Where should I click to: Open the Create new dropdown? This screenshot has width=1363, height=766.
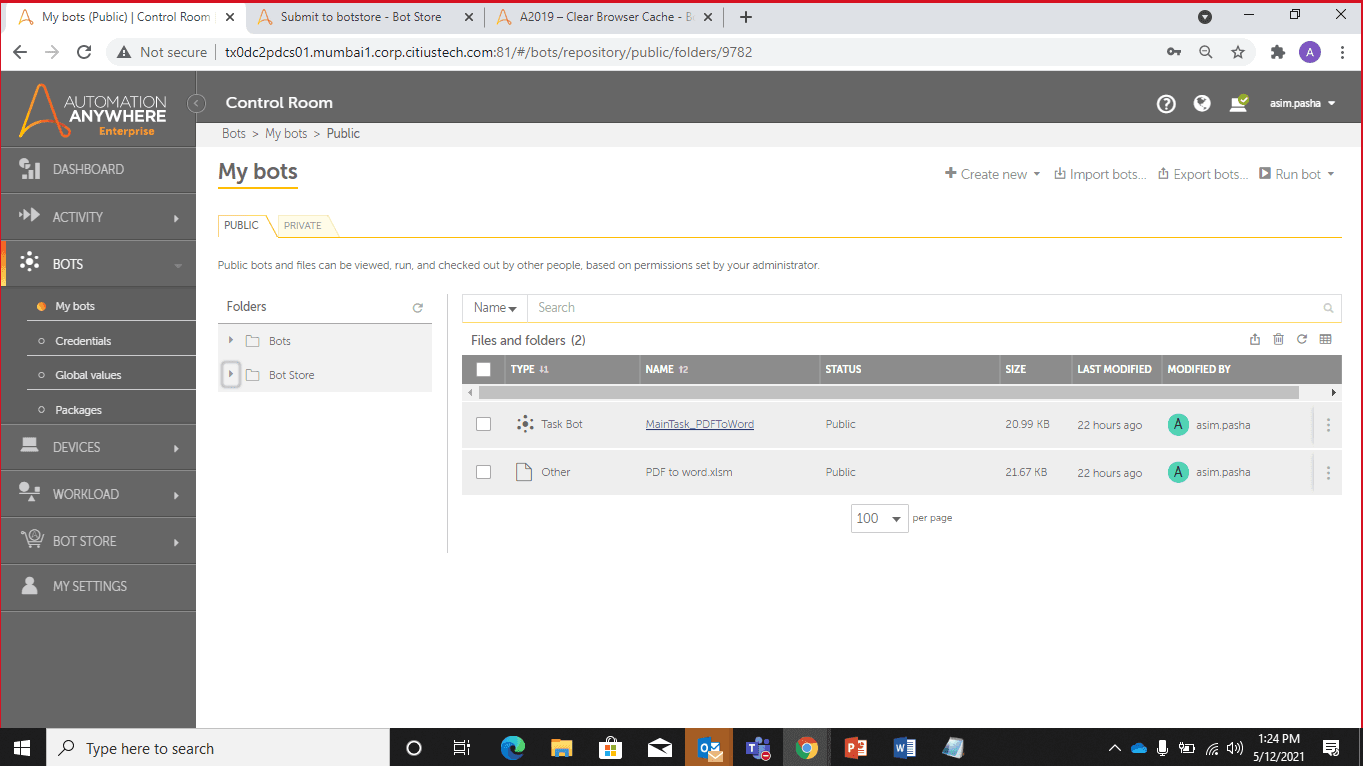pyautogui.click(x=993, y=174)
